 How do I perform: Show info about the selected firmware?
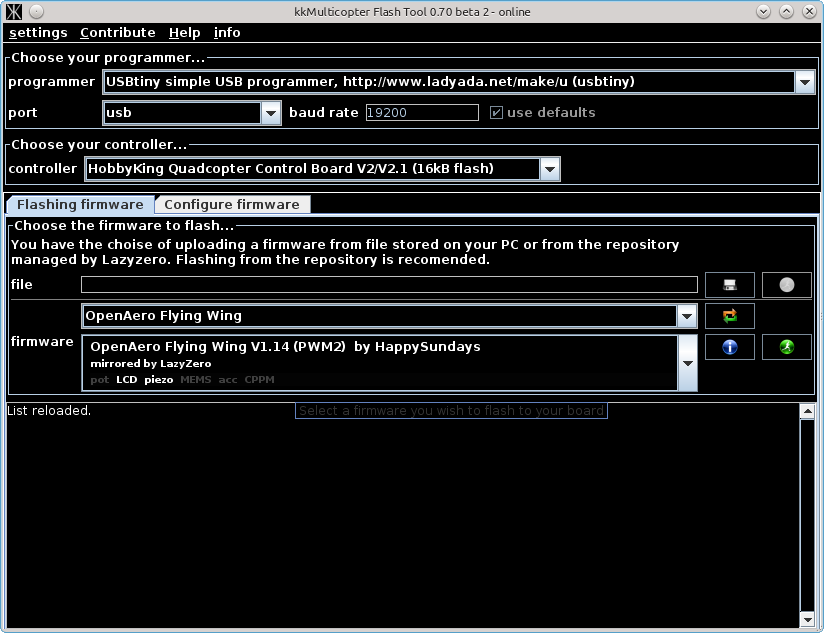[729, 347]
